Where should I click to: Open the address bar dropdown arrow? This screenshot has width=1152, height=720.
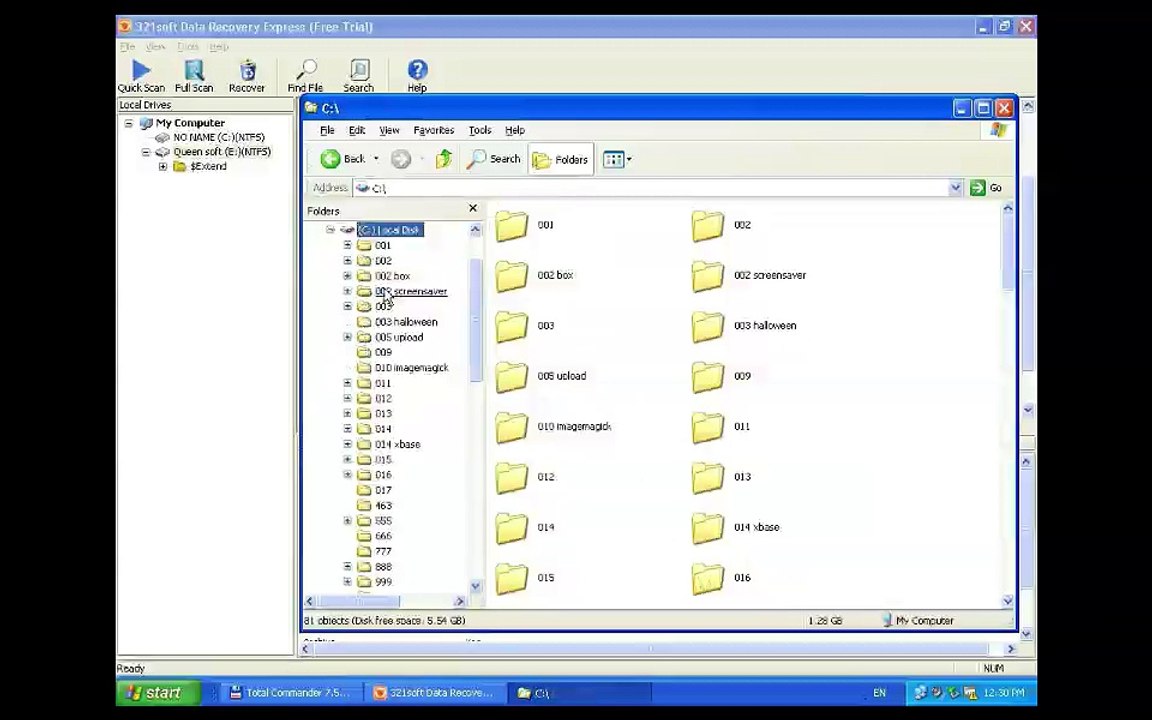tap(955, 188)
